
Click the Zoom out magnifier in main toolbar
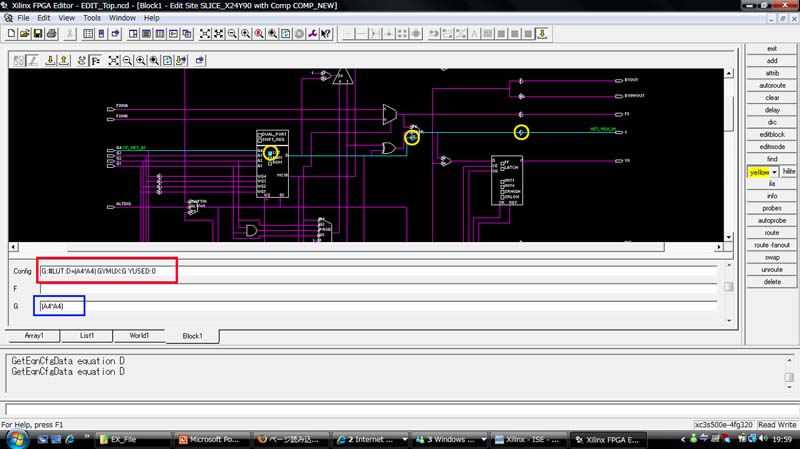[232, 34]
